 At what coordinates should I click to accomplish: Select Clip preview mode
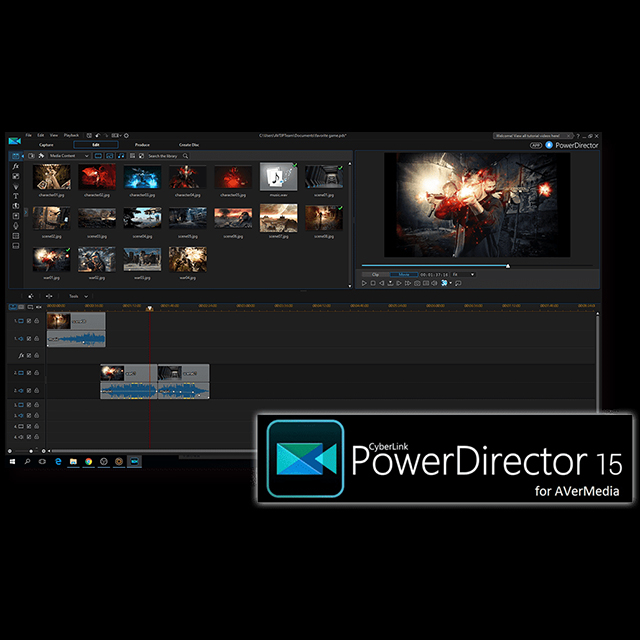pyautogui.click(x=375, y=275)
